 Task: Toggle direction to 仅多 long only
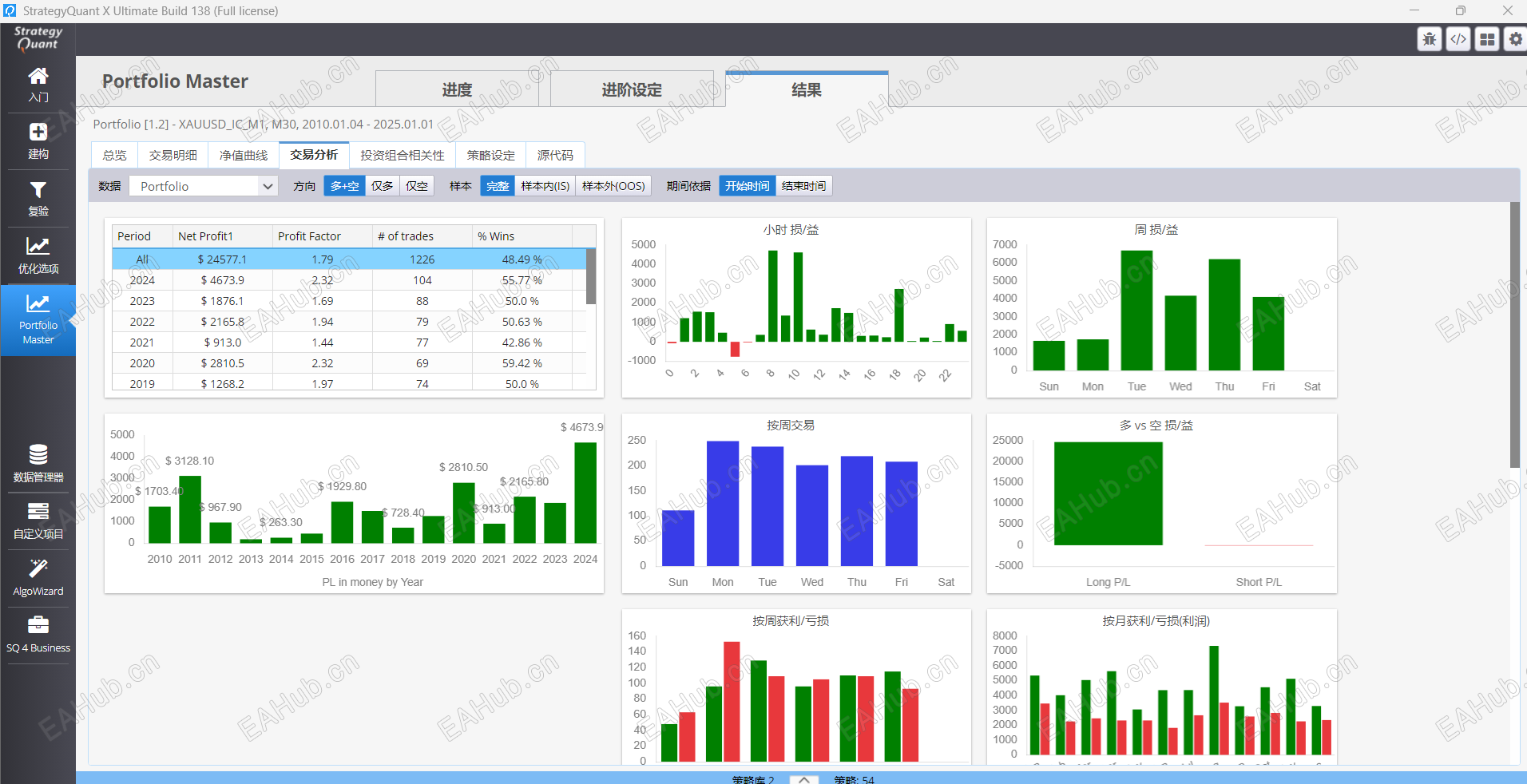(382, 186)
